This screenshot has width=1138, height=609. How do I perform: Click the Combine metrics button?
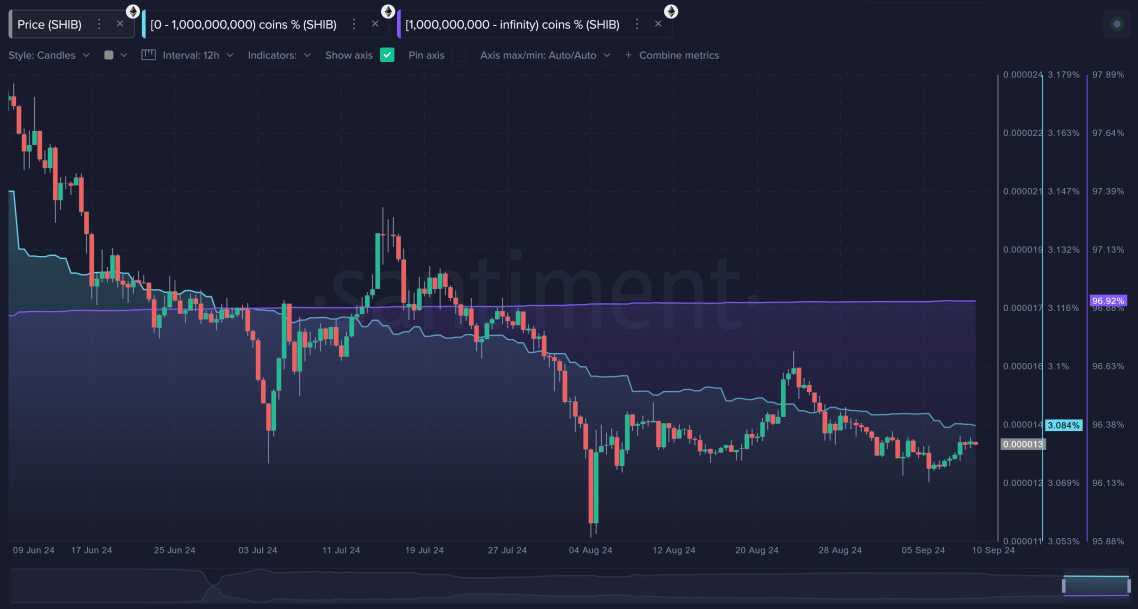(x=680, y=55)
